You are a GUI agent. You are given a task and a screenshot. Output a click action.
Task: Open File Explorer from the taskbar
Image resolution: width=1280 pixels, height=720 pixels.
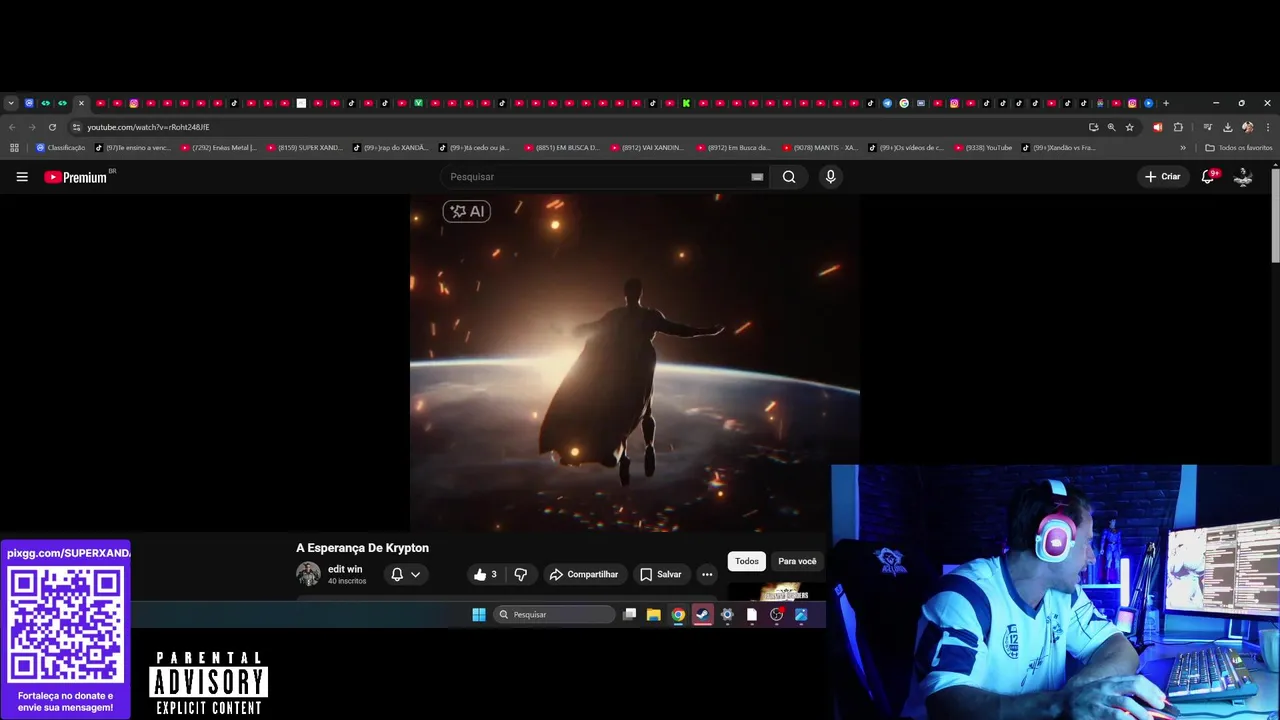653,614
